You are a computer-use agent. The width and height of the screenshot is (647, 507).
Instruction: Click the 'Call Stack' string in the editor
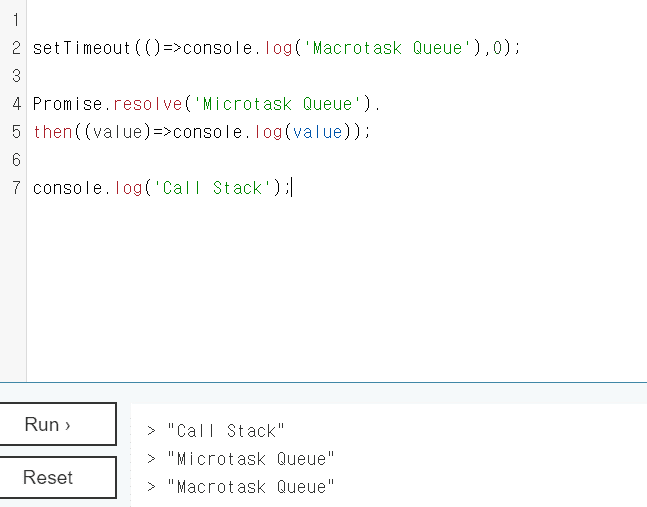(x=212, y=188)
